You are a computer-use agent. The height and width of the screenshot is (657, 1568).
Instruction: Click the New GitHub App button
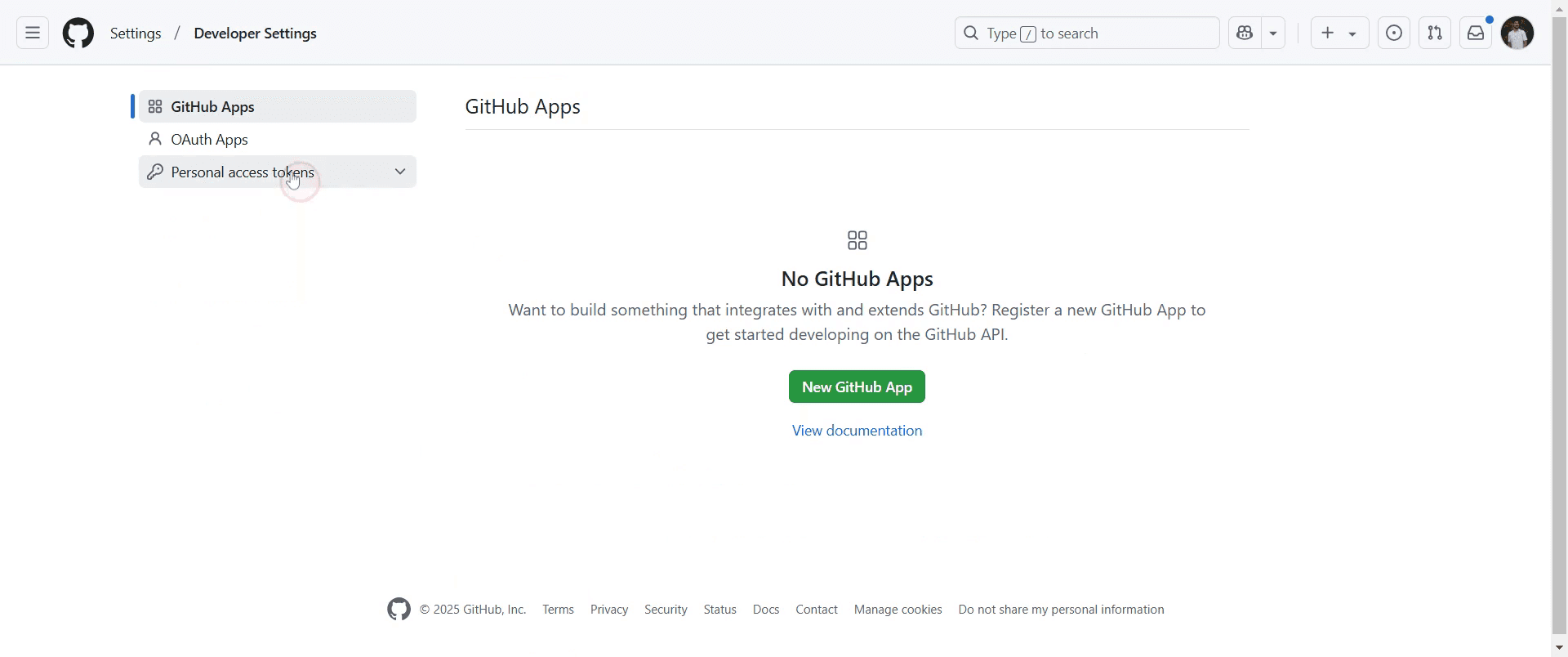857,387
